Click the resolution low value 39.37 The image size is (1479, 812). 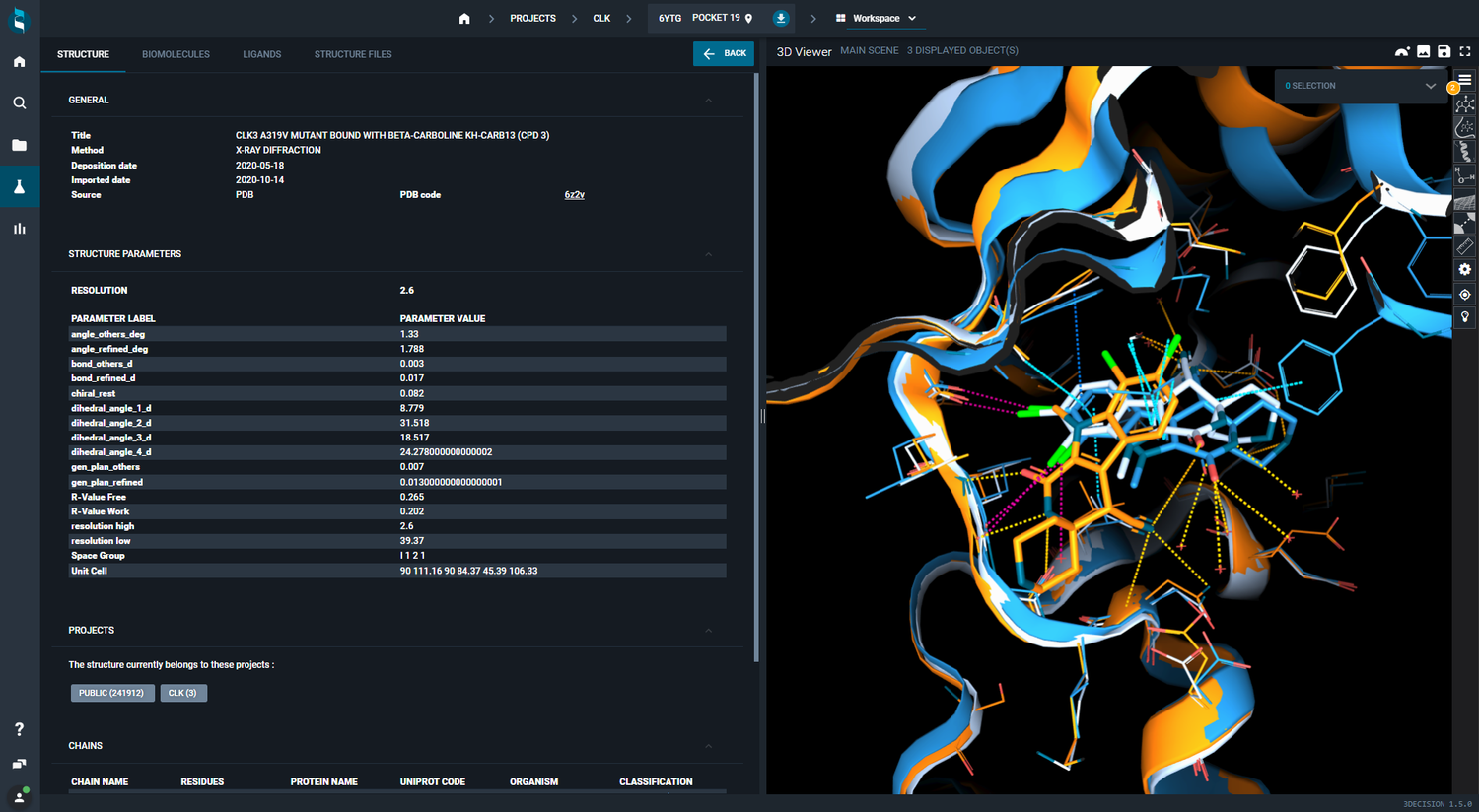point(412,541)
